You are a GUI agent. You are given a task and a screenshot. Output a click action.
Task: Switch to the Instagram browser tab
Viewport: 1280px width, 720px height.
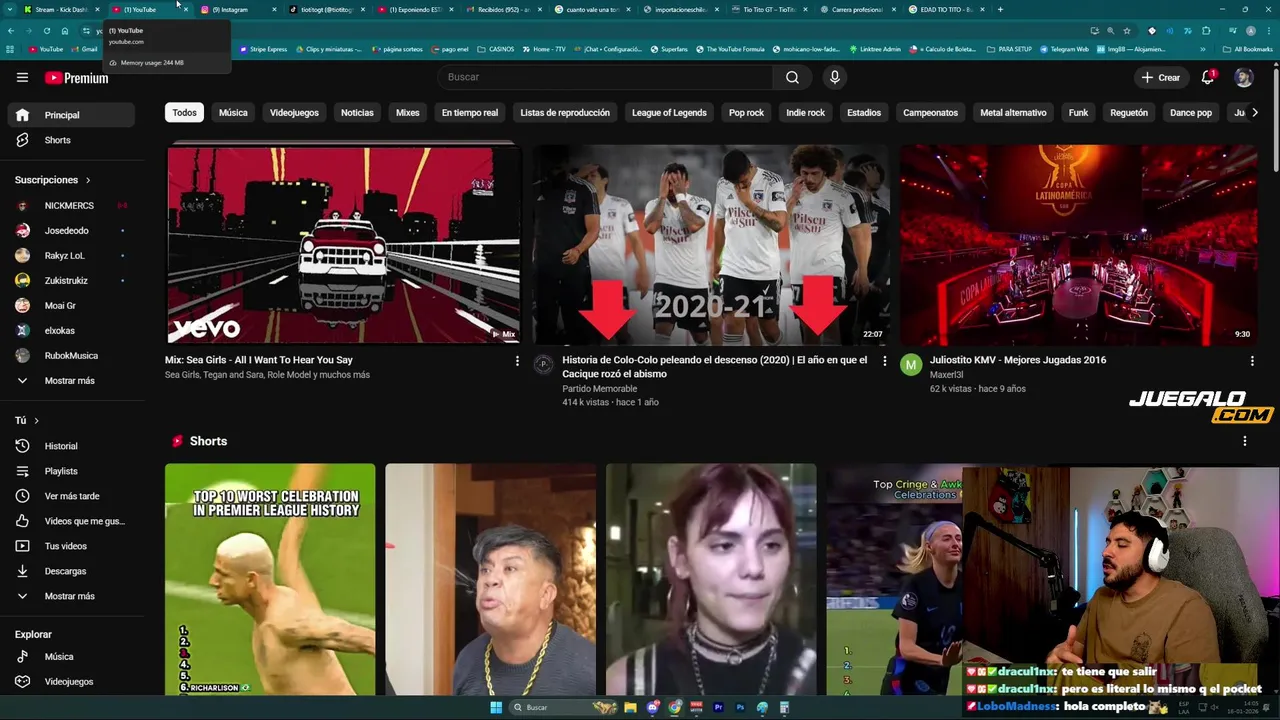pyautogui.click(x=236, y=9)
